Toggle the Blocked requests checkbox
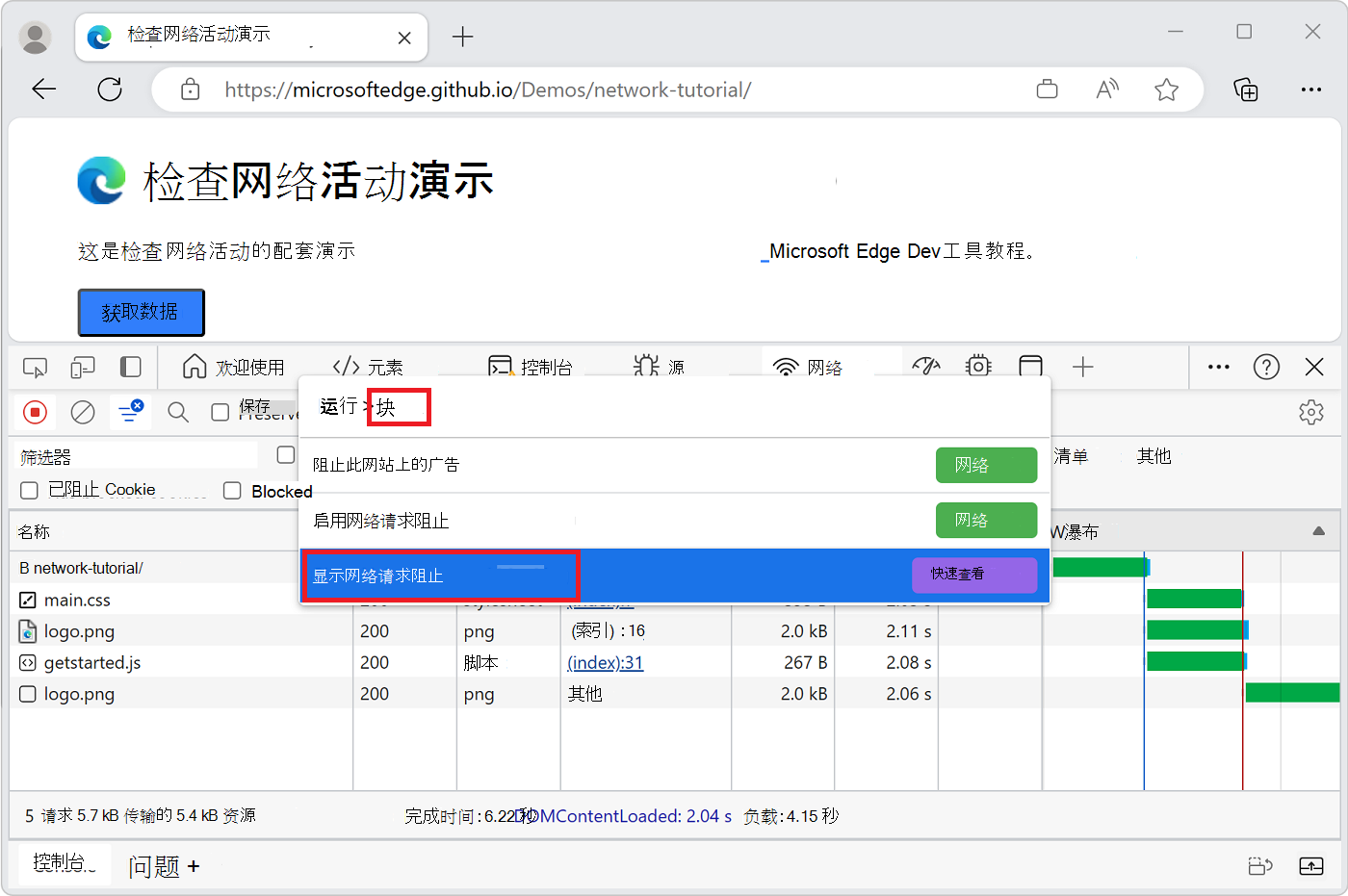1348x896 pixels. (231, 491)
